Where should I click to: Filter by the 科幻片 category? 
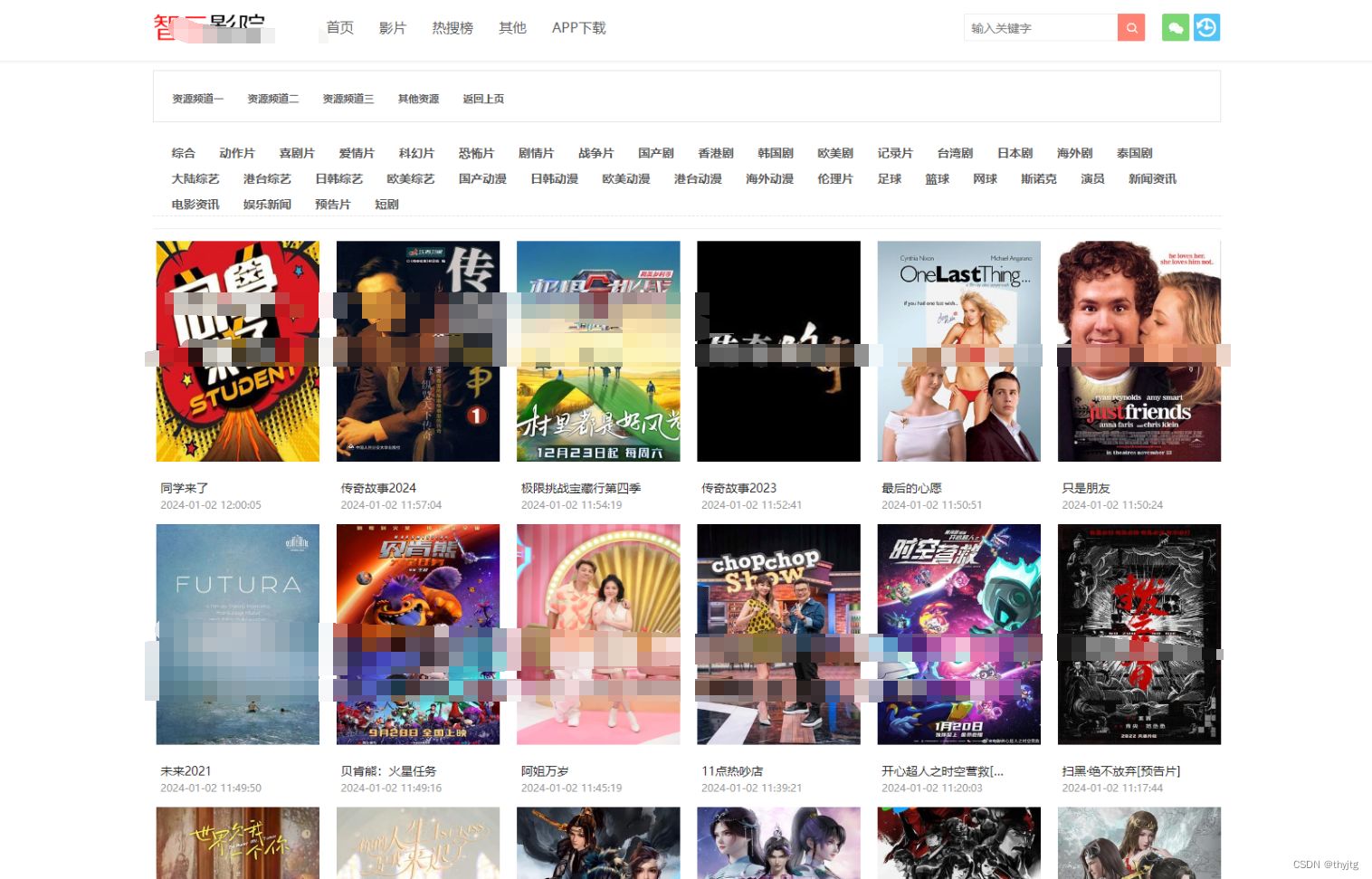tap(416, 153)
